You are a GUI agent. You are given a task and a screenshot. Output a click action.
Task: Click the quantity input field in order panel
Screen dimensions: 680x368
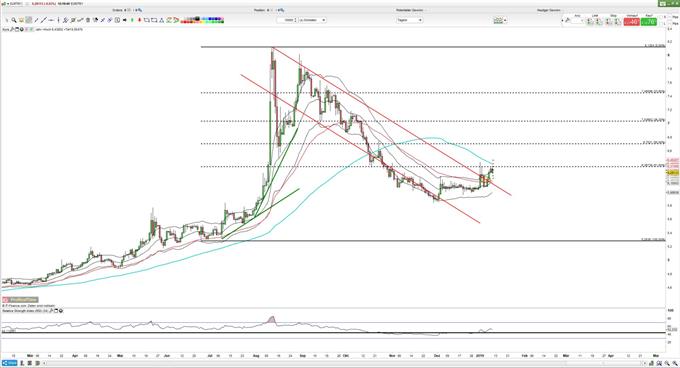(x=577, y=21)
